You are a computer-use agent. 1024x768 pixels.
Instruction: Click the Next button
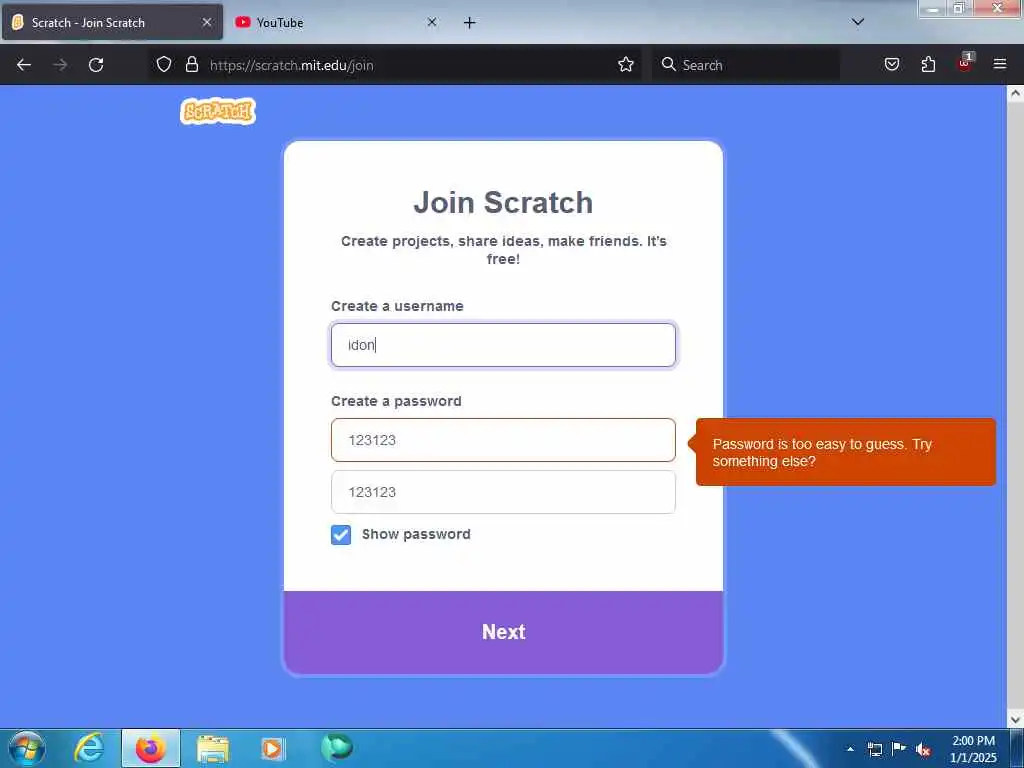[x=504, y=632]
